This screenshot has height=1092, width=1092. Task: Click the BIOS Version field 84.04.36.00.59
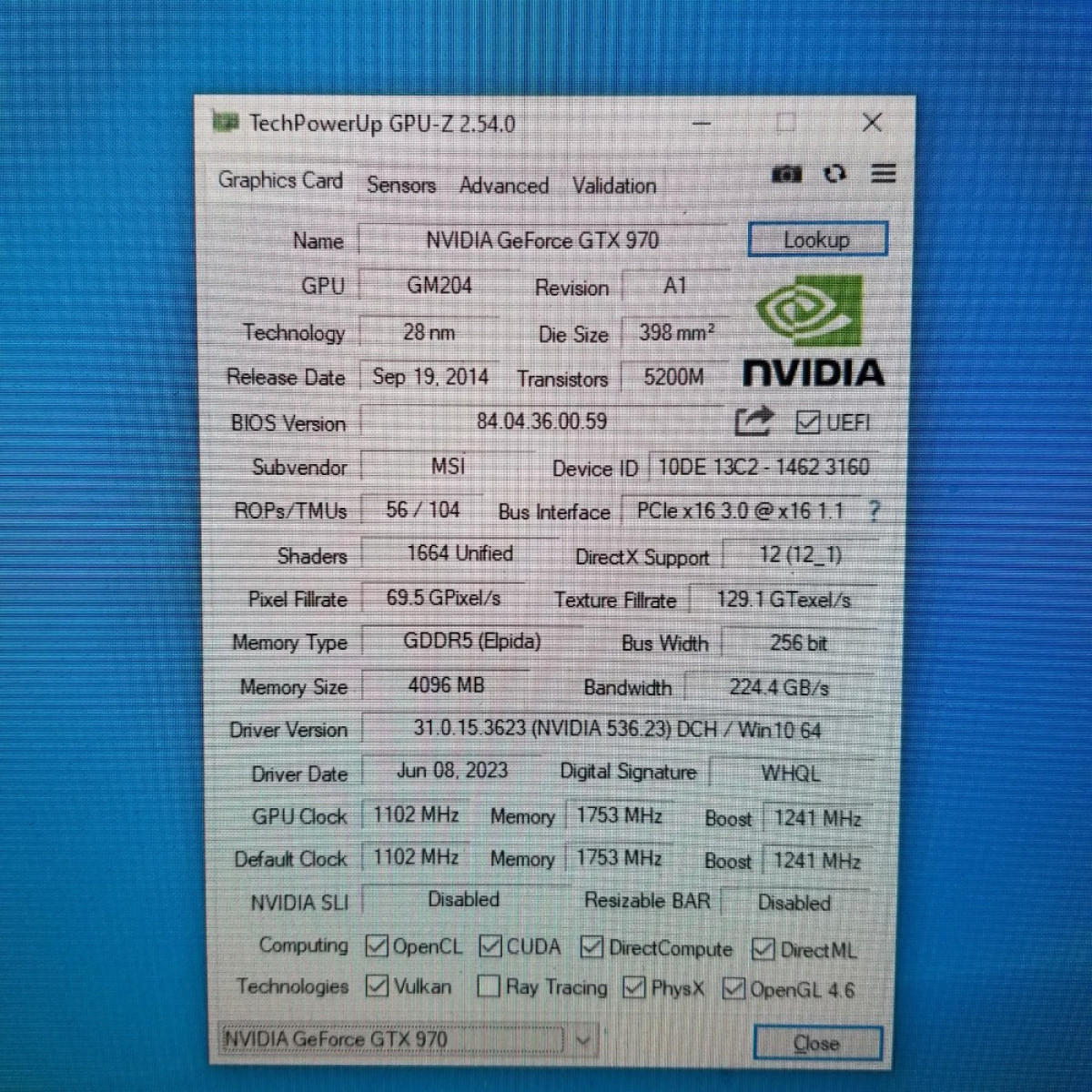(542, 421)
